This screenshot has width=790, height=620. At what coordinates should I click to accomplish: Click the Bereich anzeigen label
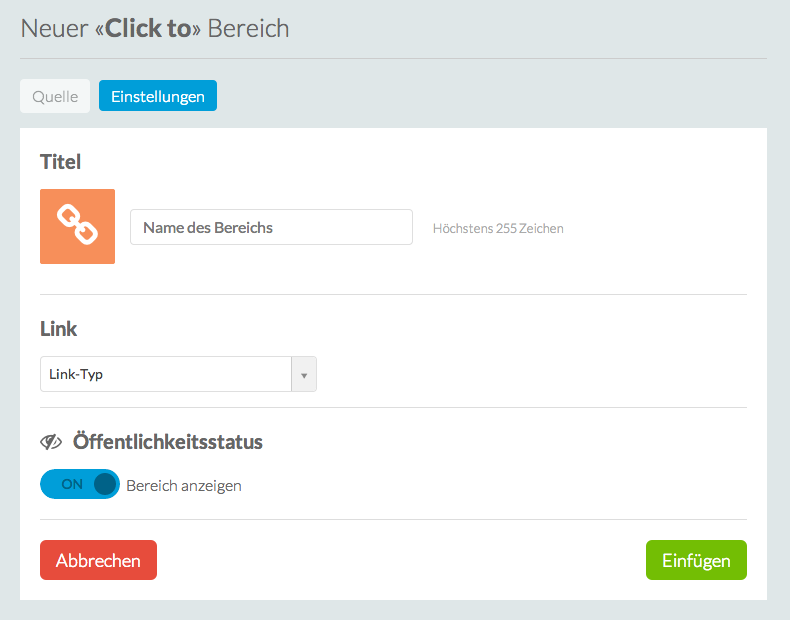pyautogui.click(x=184, y=486)
